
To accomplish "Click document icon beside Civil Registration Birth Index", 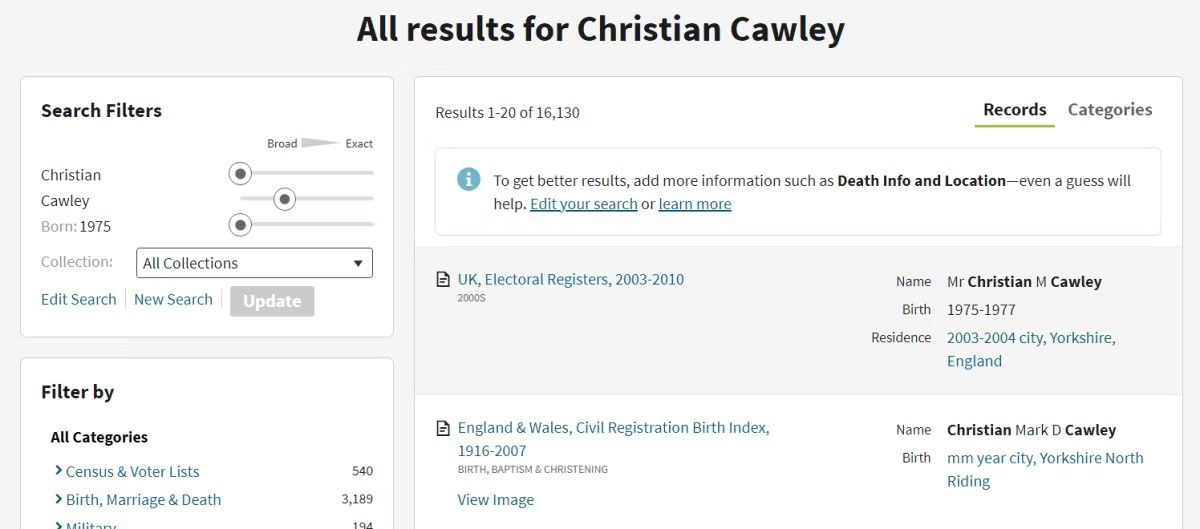I will (x=443, y=428).
